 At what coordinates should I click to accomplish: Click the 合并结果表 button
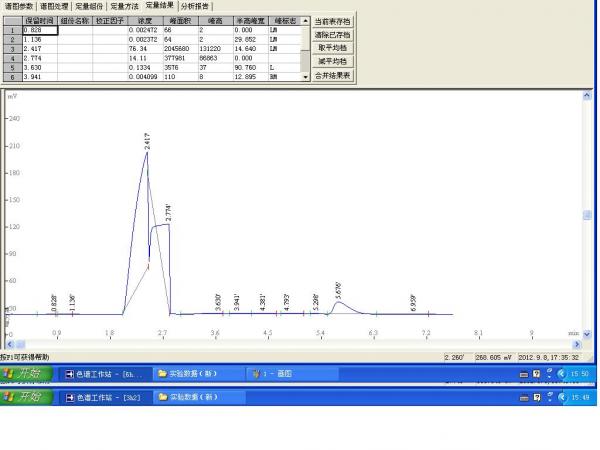pos(332,75)
